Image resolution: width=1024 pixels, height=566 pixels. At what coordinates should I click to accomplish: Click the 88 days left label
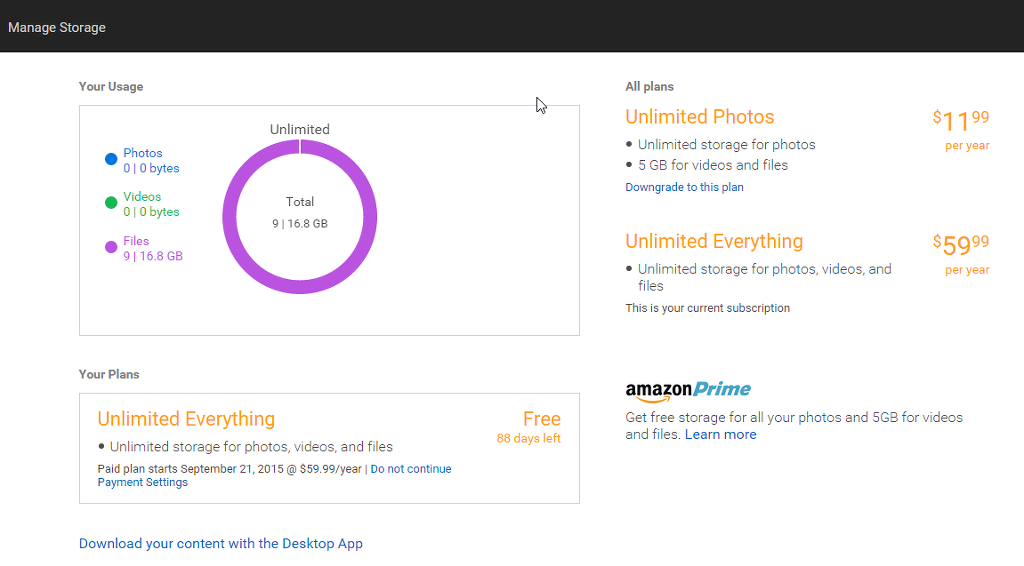tap(528, 438)
